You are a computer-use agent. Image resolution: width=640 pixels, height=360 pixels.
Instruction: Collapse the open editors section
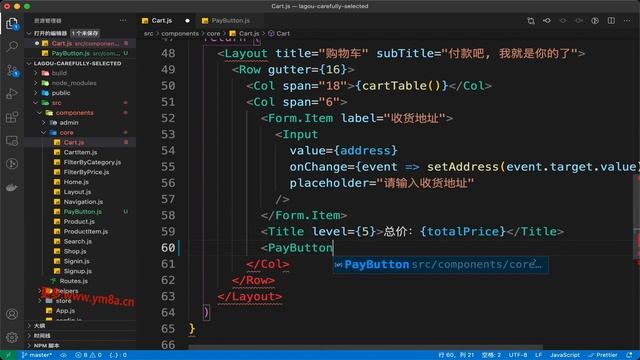29,33
